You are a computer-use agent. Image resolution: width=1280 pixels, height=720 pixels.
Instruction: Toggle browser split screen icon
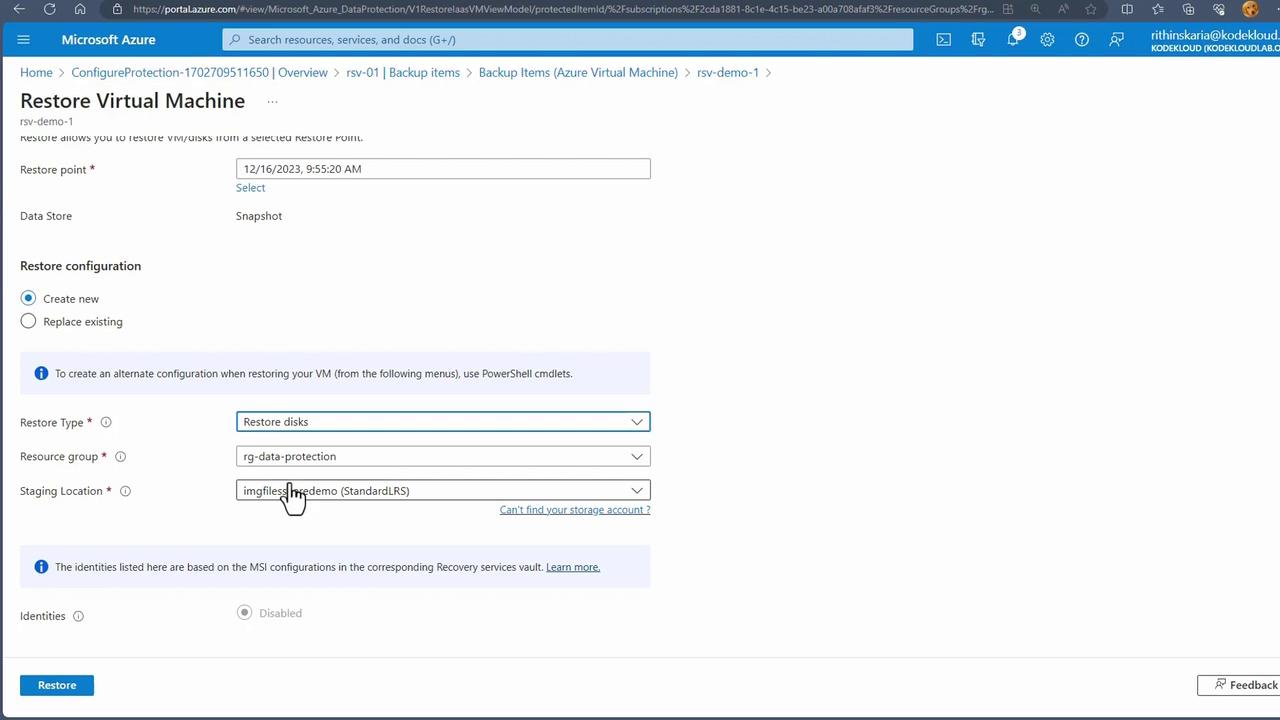(1127, 9)
